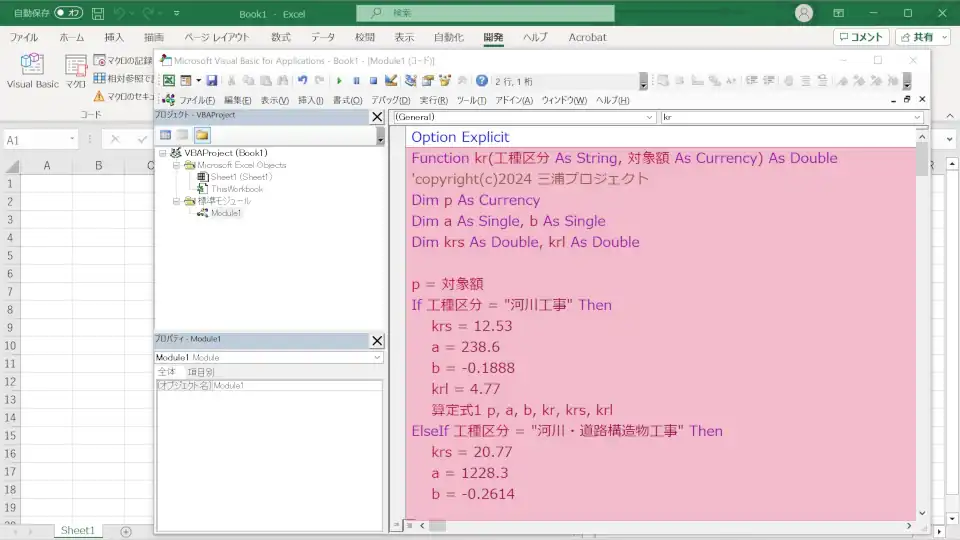This screenshot has width=960, height=540.
Task: Collapse the VBAProject (Book1) tree node
Action: [x=163, y=153]
